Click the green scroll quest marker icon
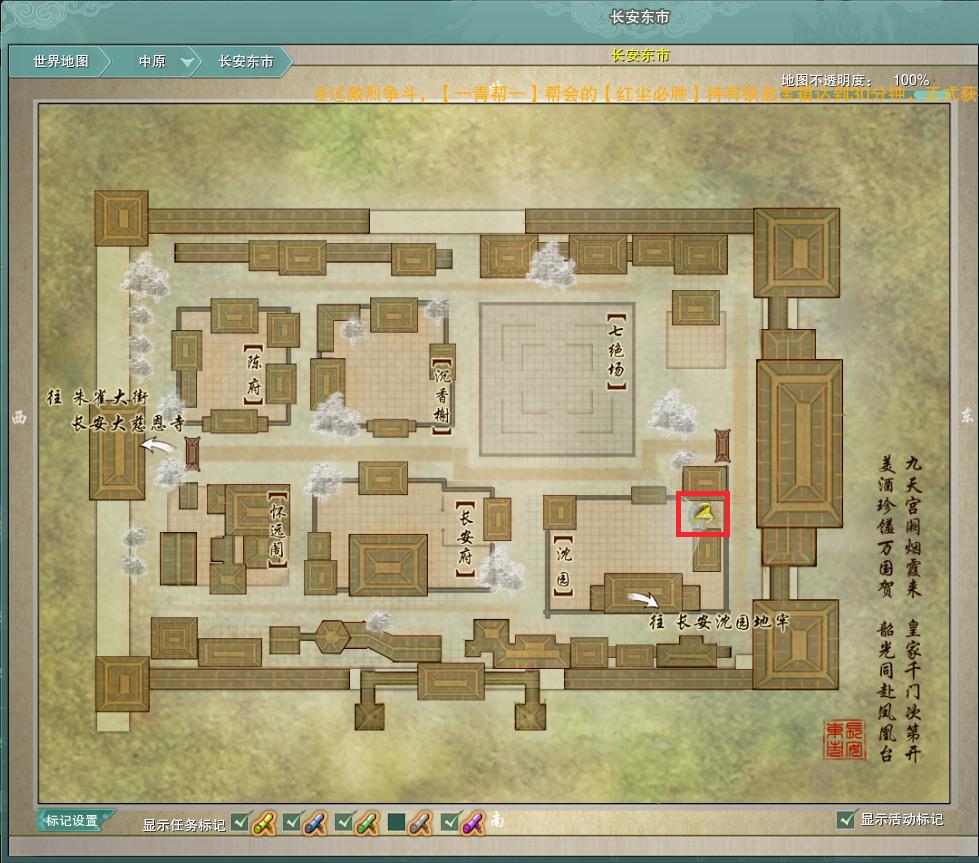This screenshot has height=863, width=979. [367, 822]
